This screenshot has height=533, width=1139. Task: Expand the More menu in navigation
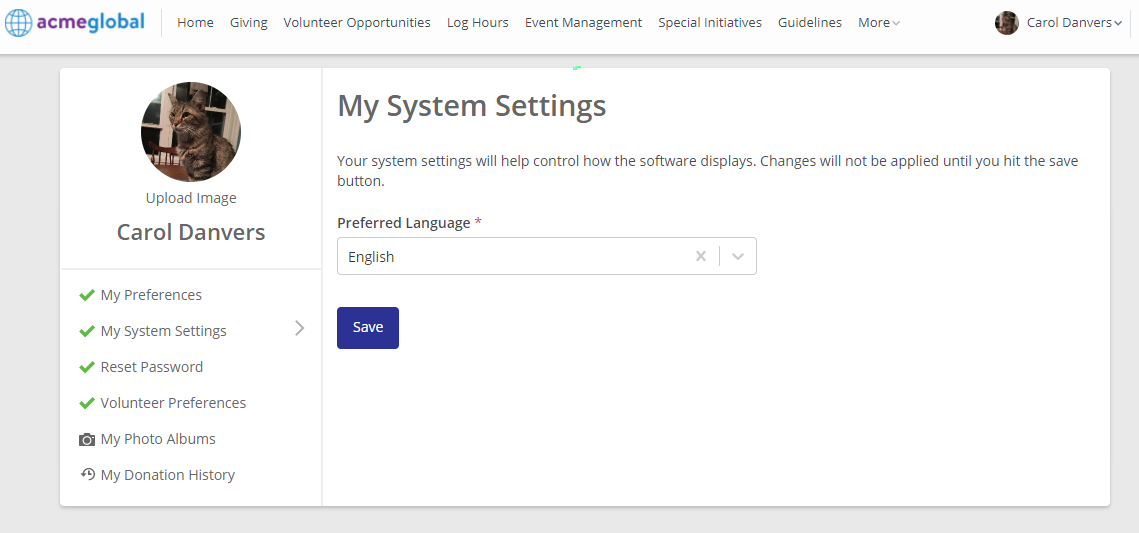878,23
